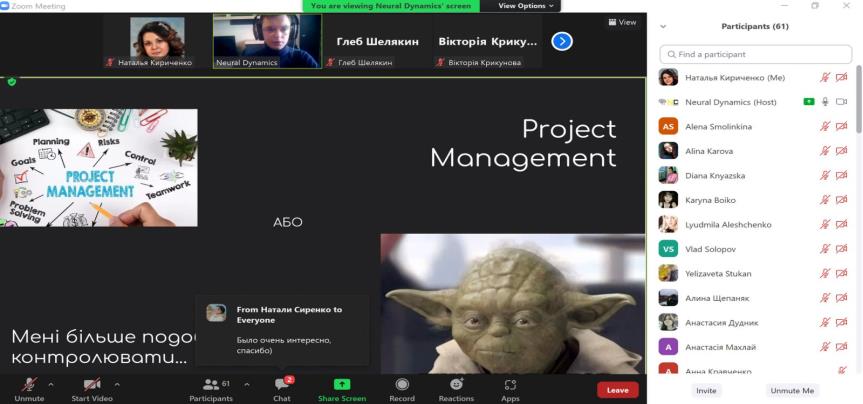Open the arrow menu beside Participants
The image size is (863, 404).
tap(247, 384)
